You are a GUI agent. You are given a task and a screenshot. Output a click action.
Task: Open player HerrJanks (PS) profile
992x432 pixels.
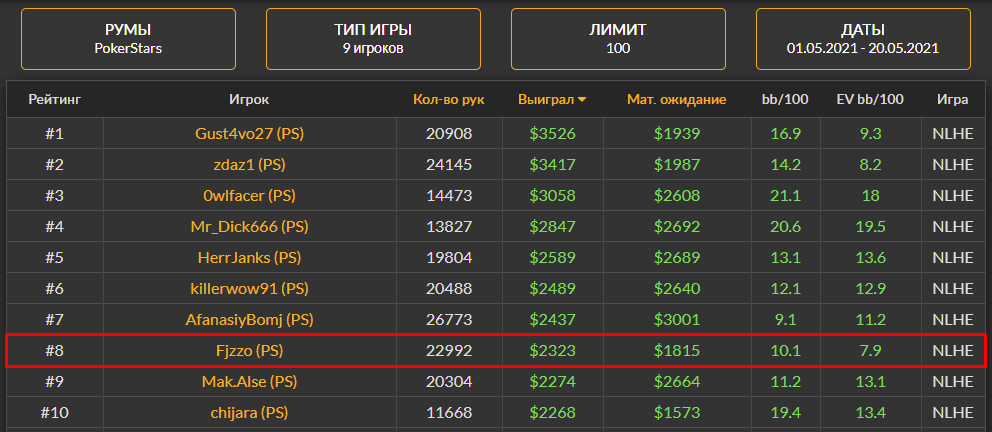(x=249, y=257)
